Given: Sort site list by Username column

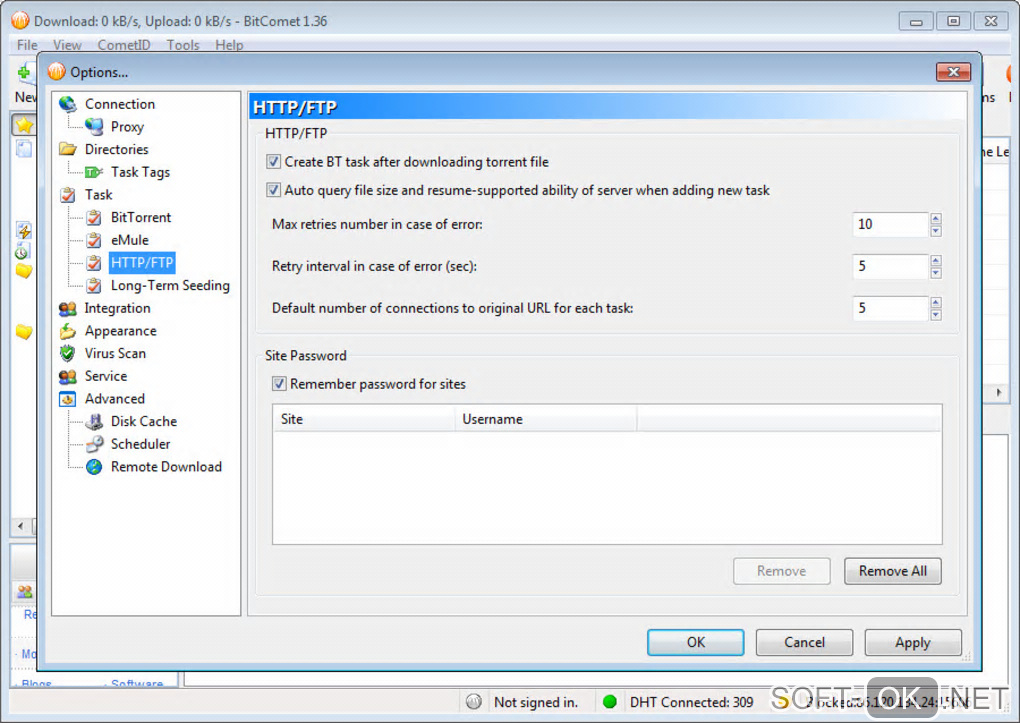Looking at the screenshot, I should (546, 418).
